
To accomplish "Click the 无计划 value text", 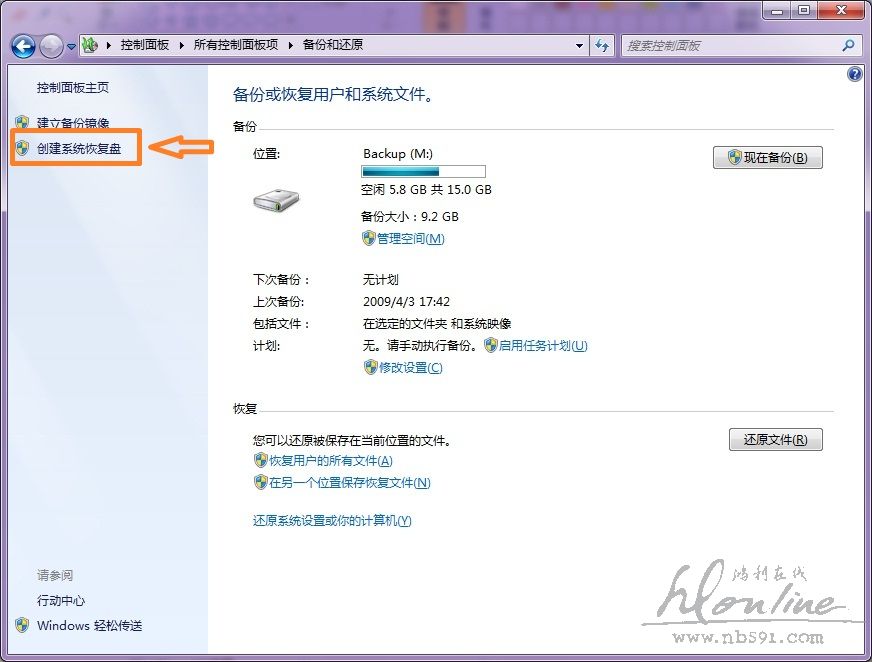I will click(380, 279).
